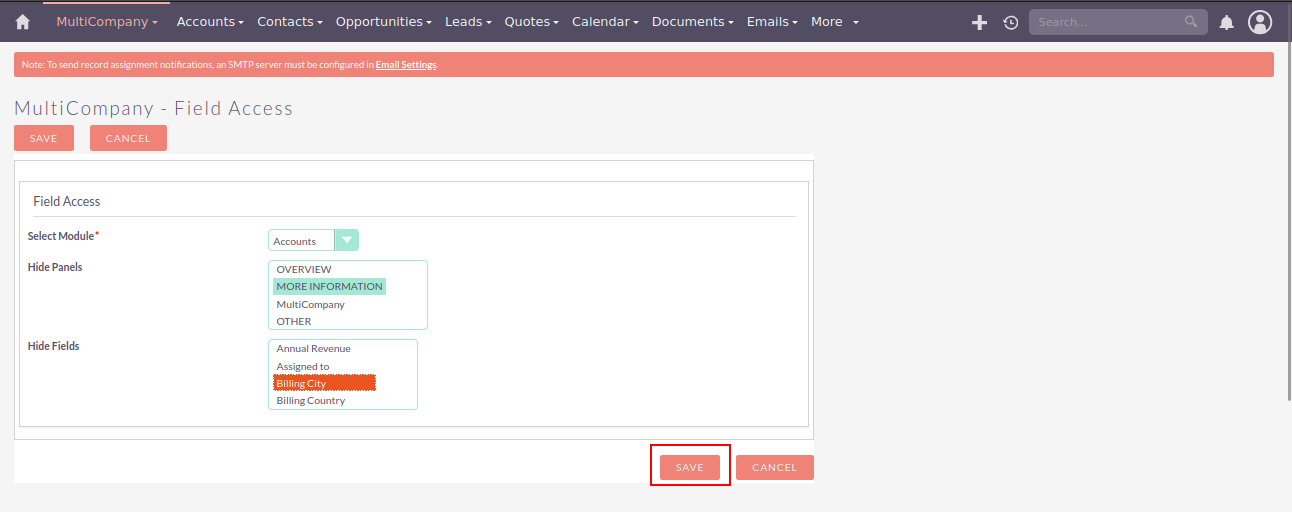
Task: Click the top Cancel button
Action: [x=128, y=138]
